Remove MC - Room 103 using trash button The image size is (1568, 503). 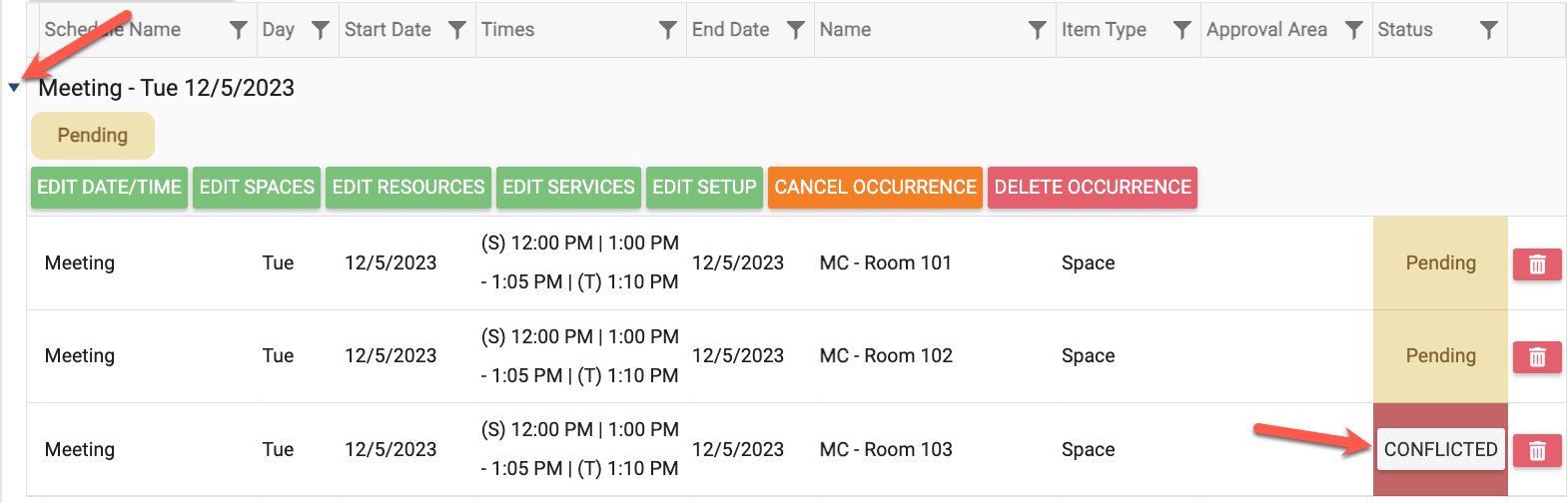pyautogui.click(x=1537, y=451)
